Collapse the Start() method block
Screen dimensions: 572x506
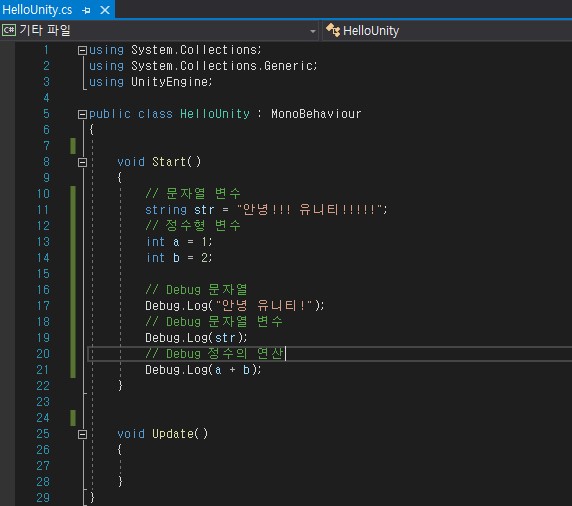coord(82,162)
